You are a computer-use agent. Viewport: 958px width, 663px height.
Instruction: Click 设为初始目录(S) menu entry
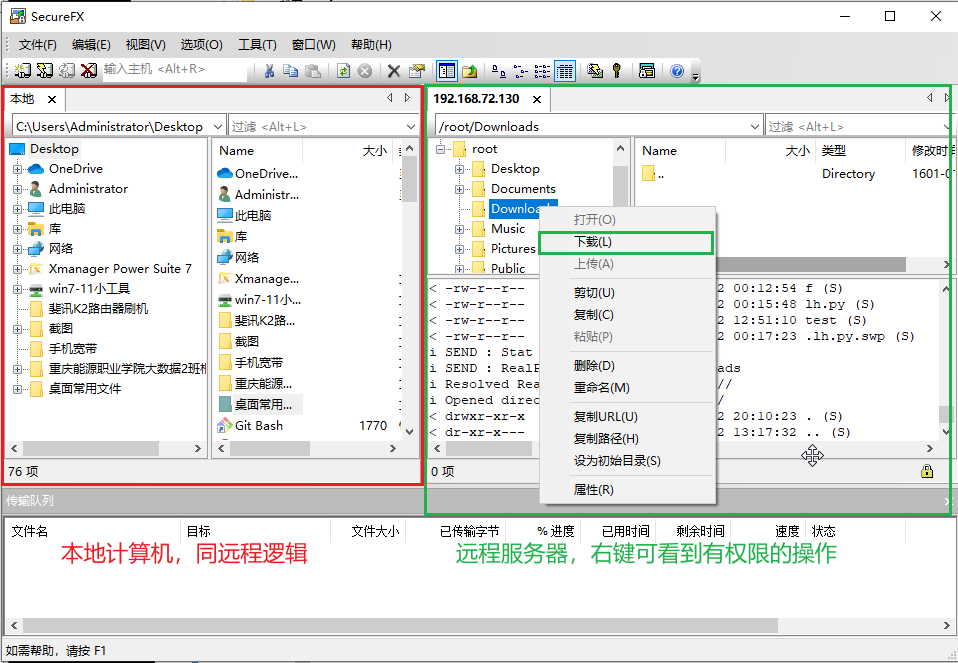[x=627, y=461]
